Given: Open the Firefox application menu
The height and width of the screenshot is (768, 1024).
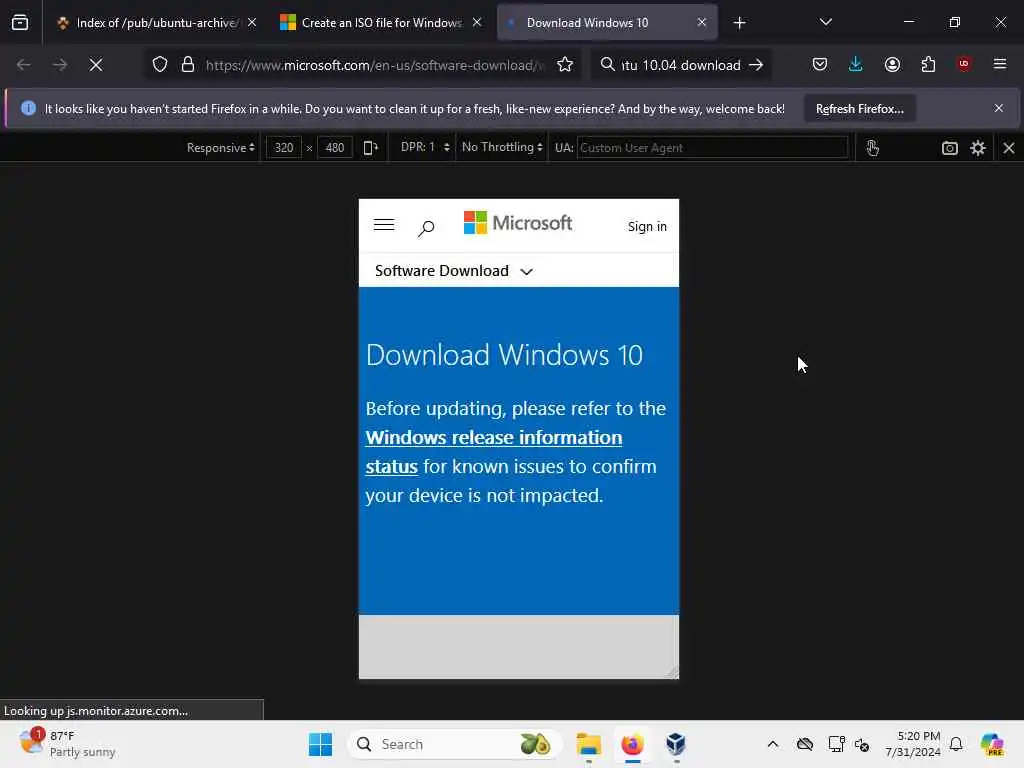Looking at the screenshot, I should (1000, 64).
